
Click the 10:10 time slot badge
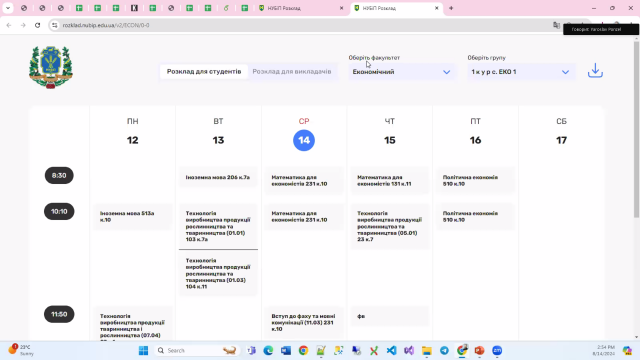coord(59,211)
